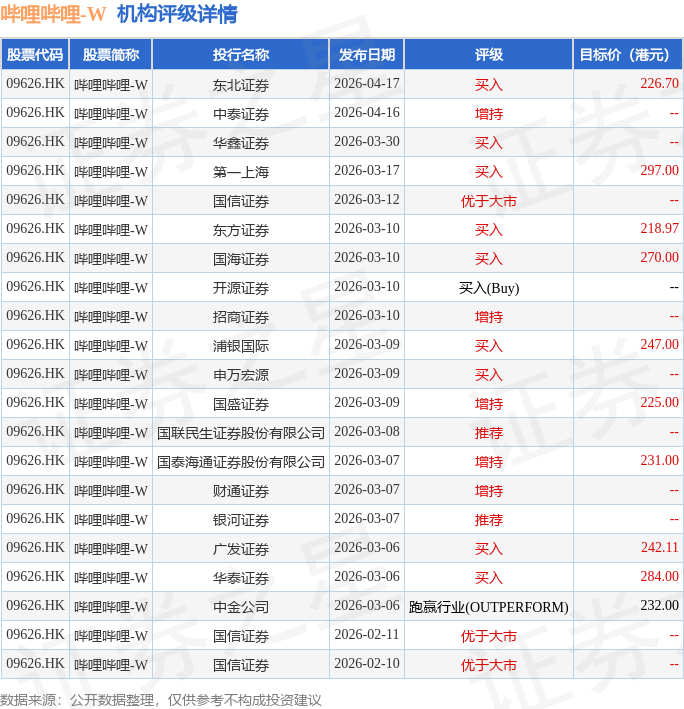Select the 银河证券 cell
Image resolution: width=684 pixels, height=709 pixels.
pyautogui.click(x=241, y=520)
